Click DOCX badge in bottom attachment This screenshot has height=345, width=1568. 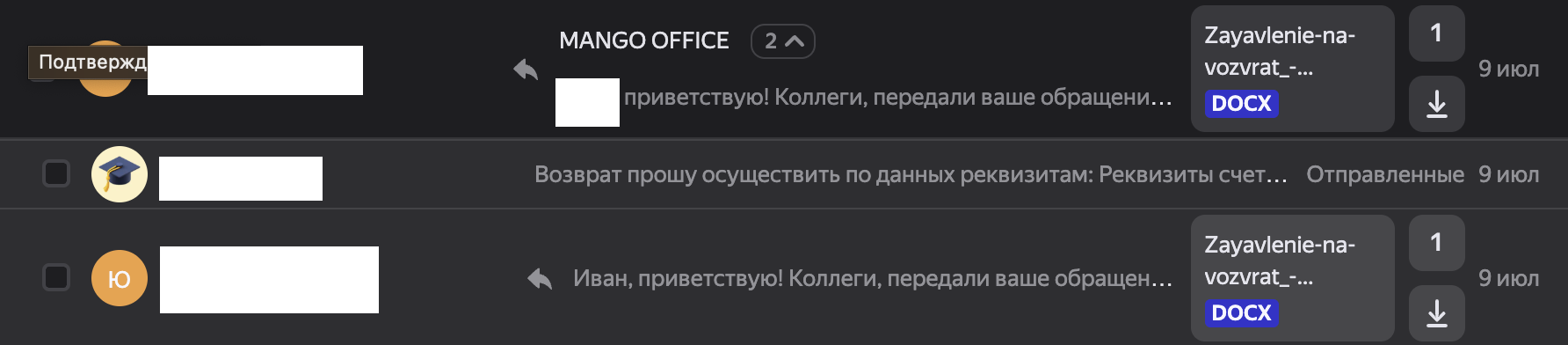point(1241,312)
